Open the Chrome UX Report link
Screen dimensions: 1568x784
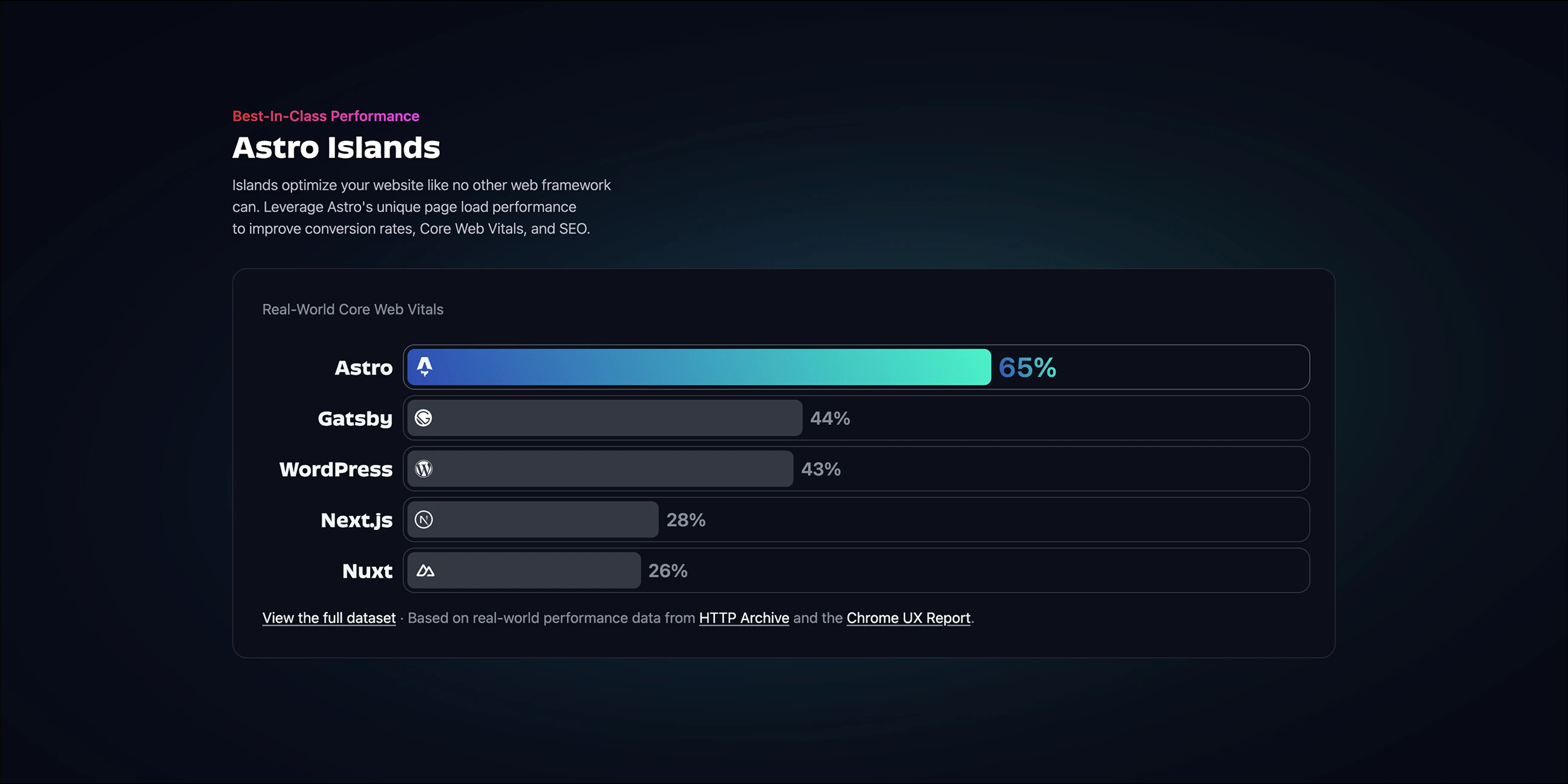click(908, 618)
